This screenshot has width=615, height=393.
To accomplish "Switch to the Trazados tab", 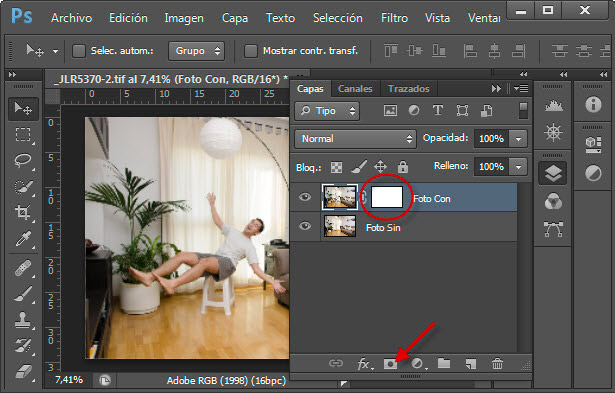I will 409,89.
